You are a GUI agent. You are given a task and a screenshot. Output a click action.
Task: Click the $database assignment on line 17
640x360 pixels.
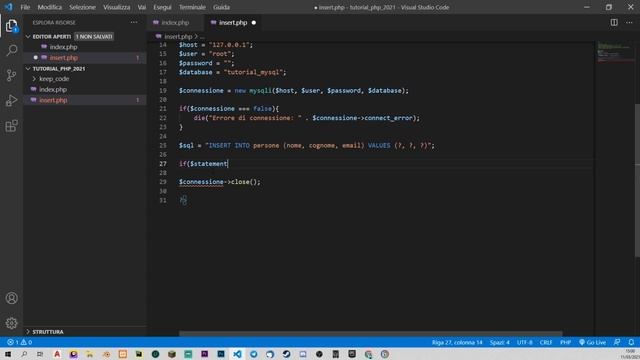point(232,72)
